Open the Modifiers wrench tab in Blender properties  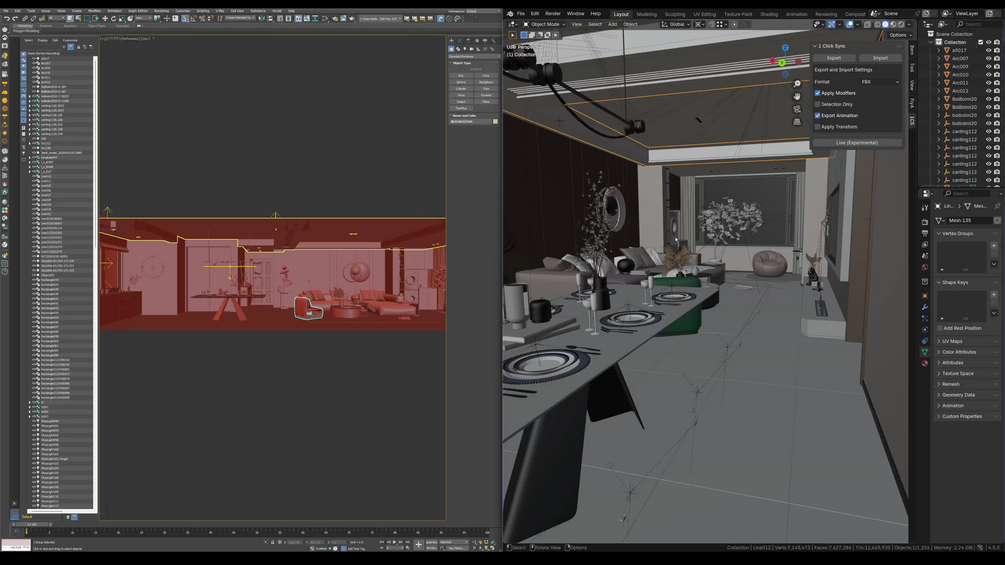924,307
